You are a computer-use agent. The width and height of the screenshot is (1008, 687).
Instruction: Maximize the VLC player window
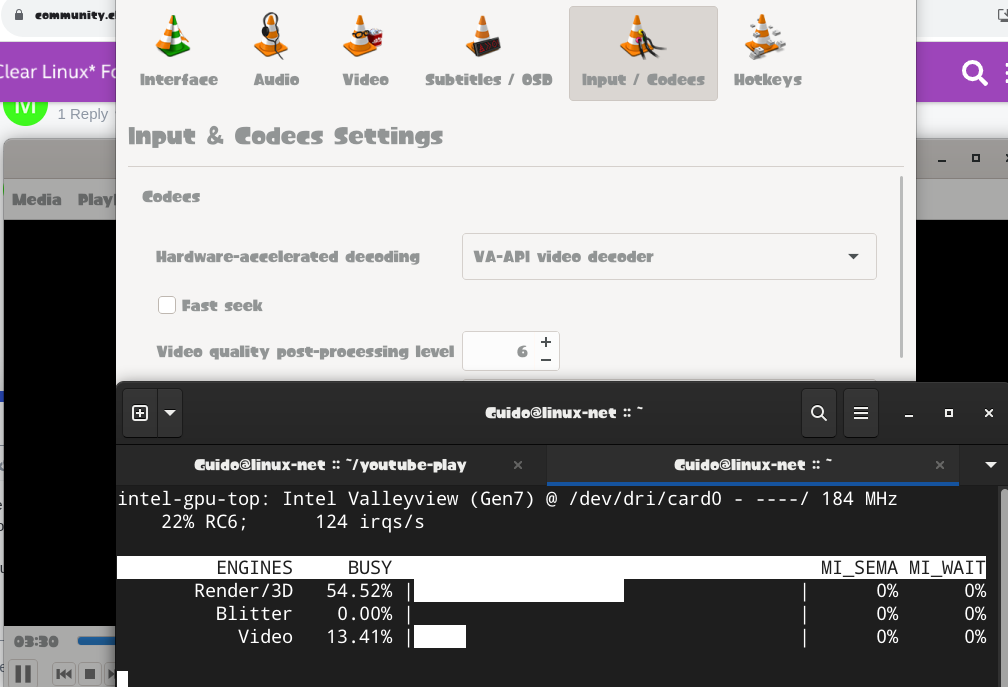click(975, 158)
